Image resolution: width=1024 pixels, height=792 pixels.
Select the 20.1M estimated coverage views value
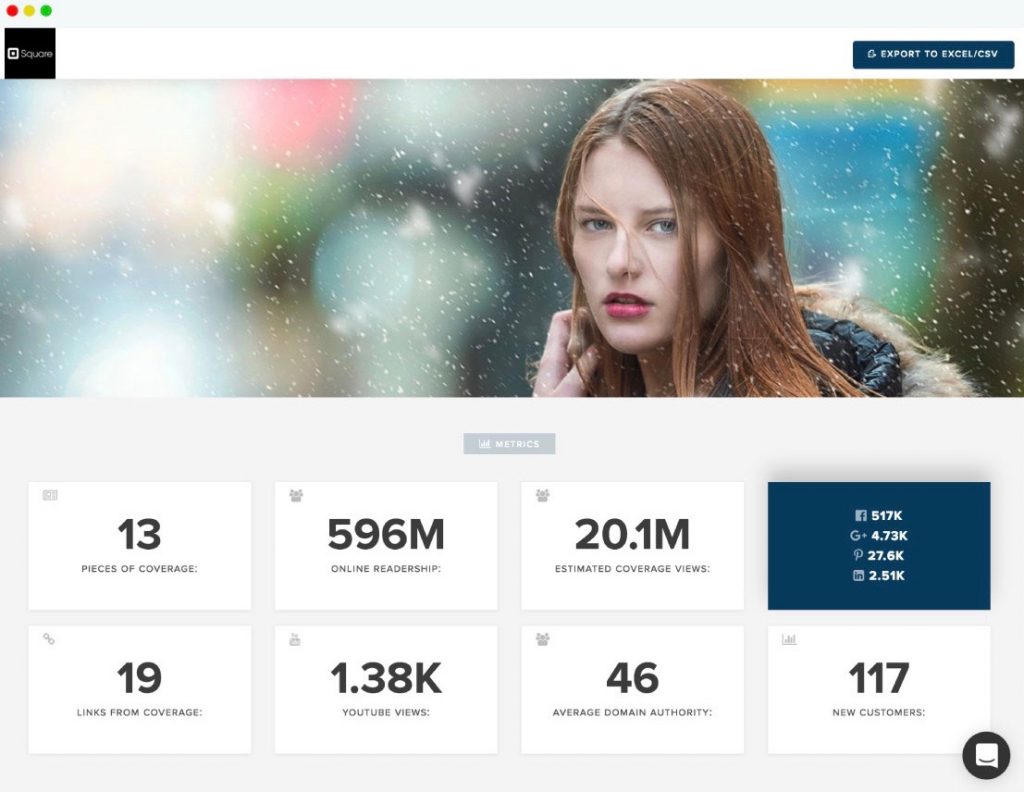pyautogui.click(x=632, y=534)
